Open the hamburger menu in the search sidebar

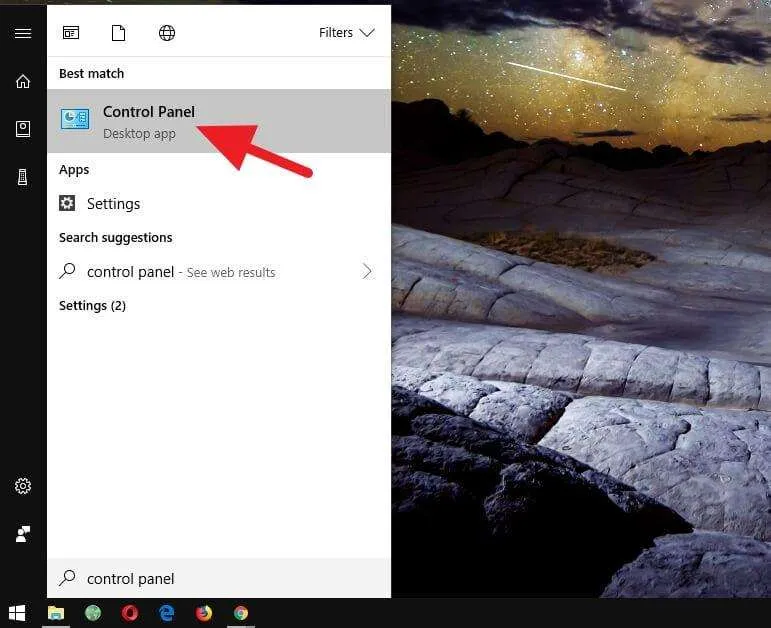coord(23,33)
